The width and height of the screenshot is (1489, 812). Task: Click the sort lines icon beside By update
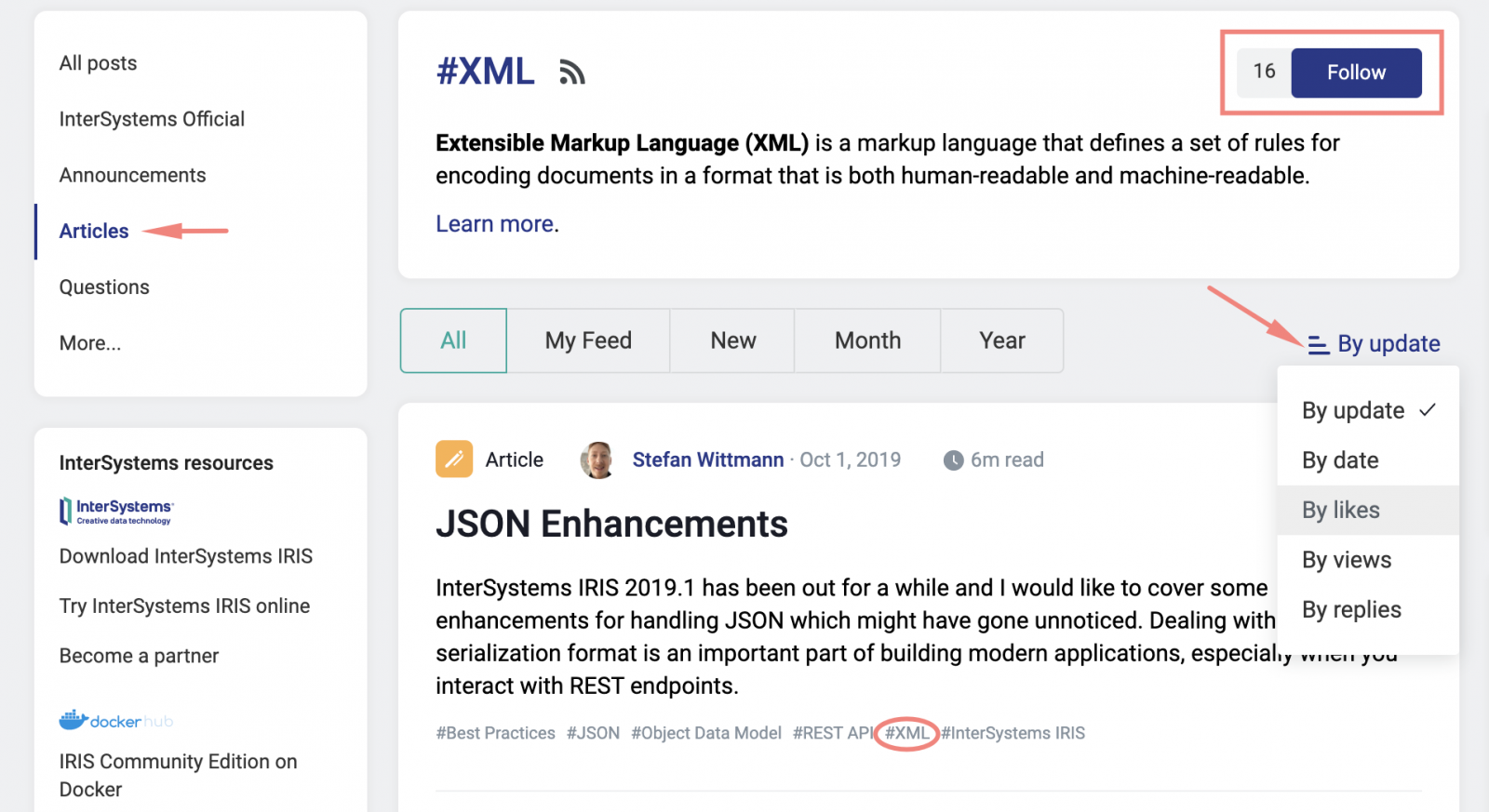(1318, 345)
